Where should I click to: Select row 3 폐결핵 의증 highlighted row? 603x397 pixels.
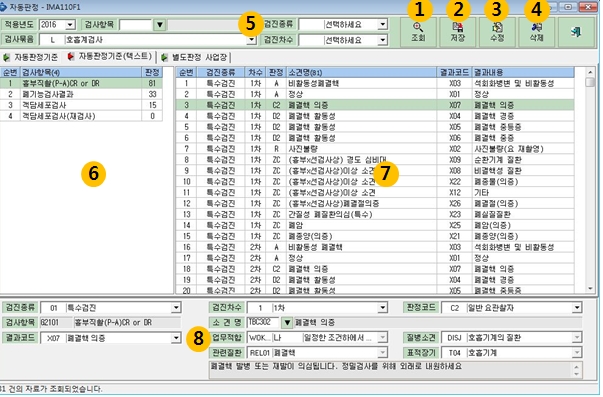pyautogui.click(x=375, y=105)
